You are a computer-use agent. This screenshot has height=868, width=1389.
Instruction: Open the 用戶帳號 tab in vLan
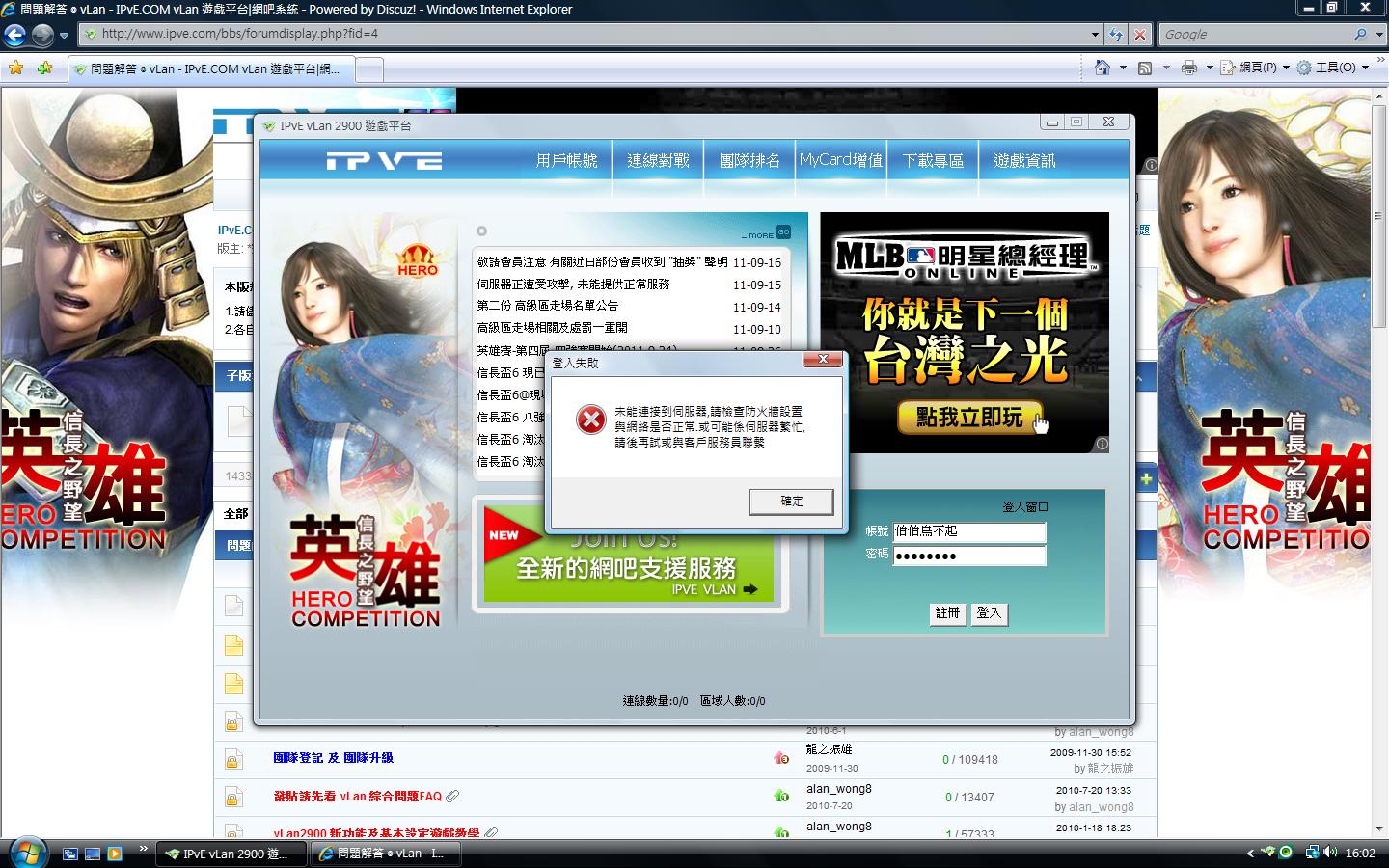(566, 160)
